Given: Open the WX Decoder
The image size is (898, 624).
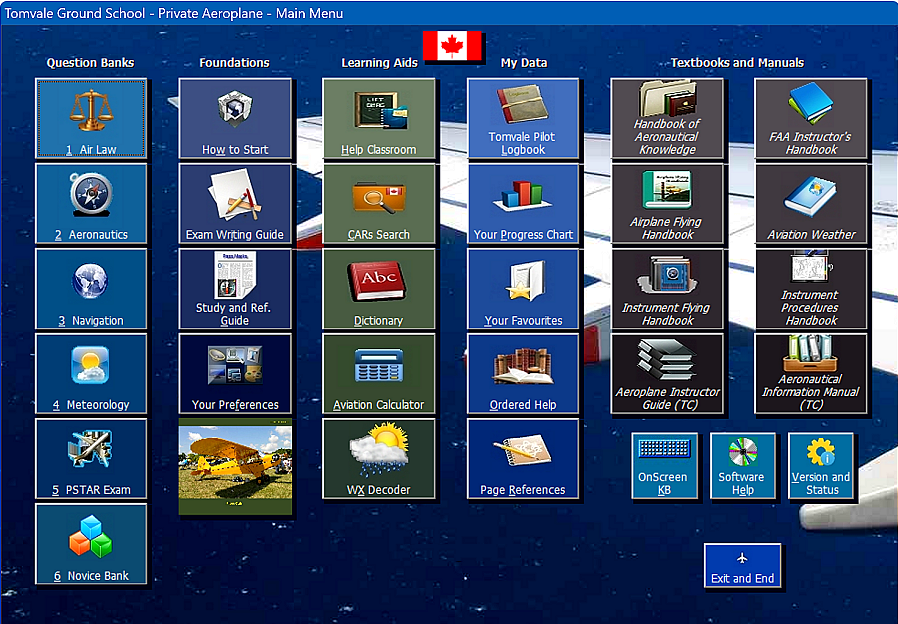Looking at the screenshot, I should [x=379, y=458].
